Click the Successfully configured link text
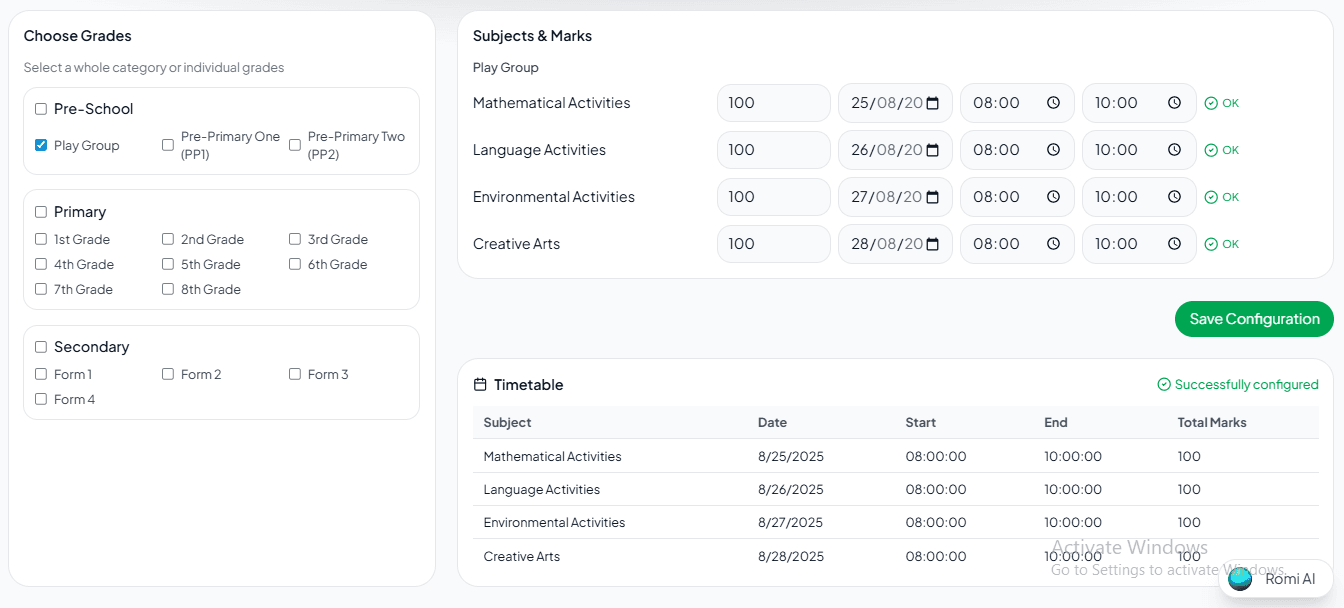This screenshot has width=1344, height=608. click(1247, 384)
